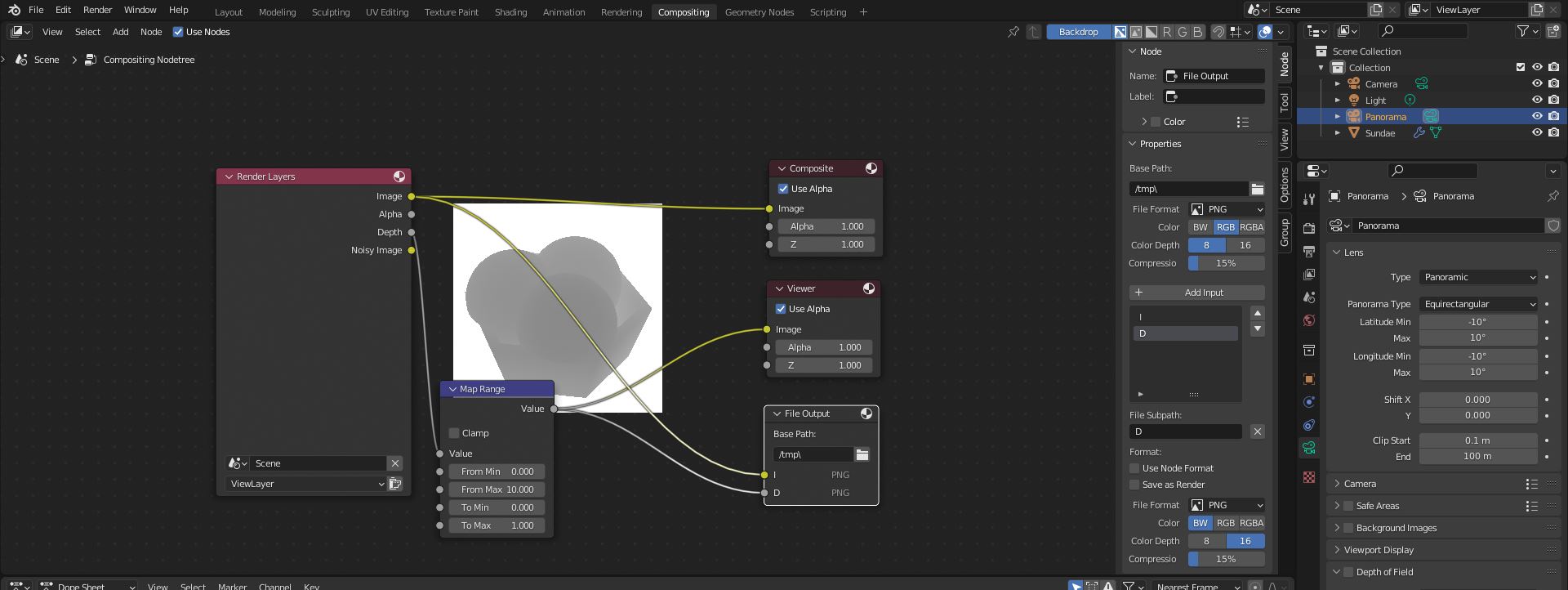Open the Render menu
The height and width of the screenshot is (590, 1568).
coord(97,10)
